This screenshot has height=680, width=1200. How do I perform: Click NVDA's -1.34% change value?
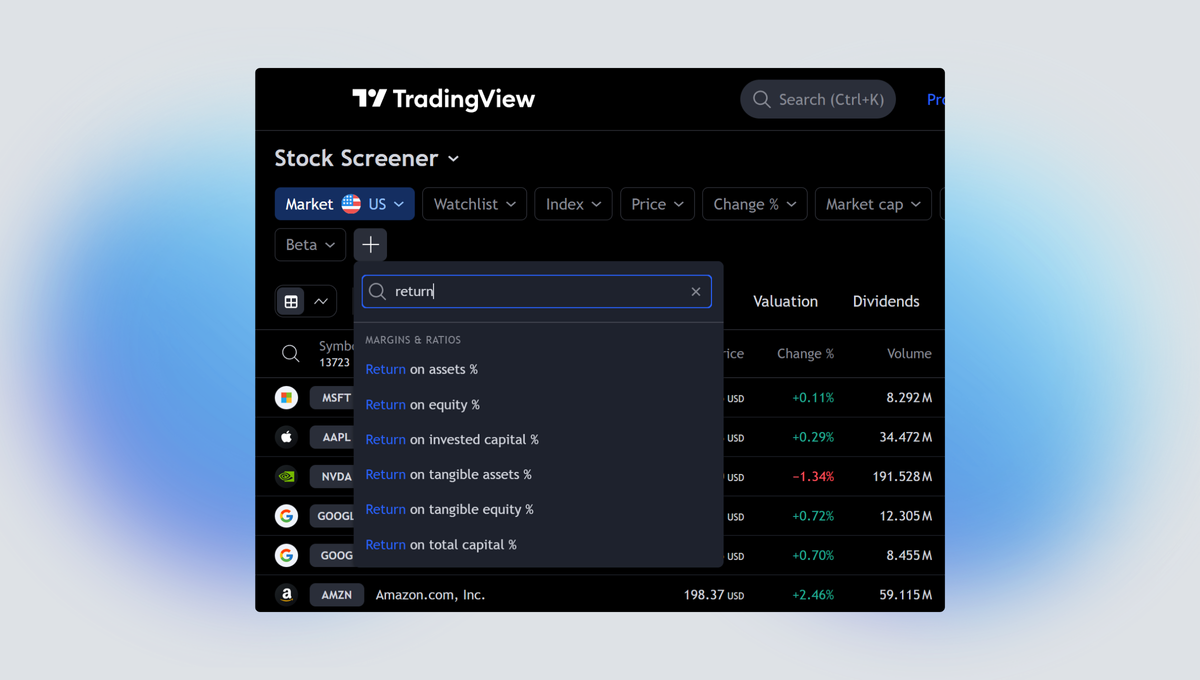(x=813, y=476)
